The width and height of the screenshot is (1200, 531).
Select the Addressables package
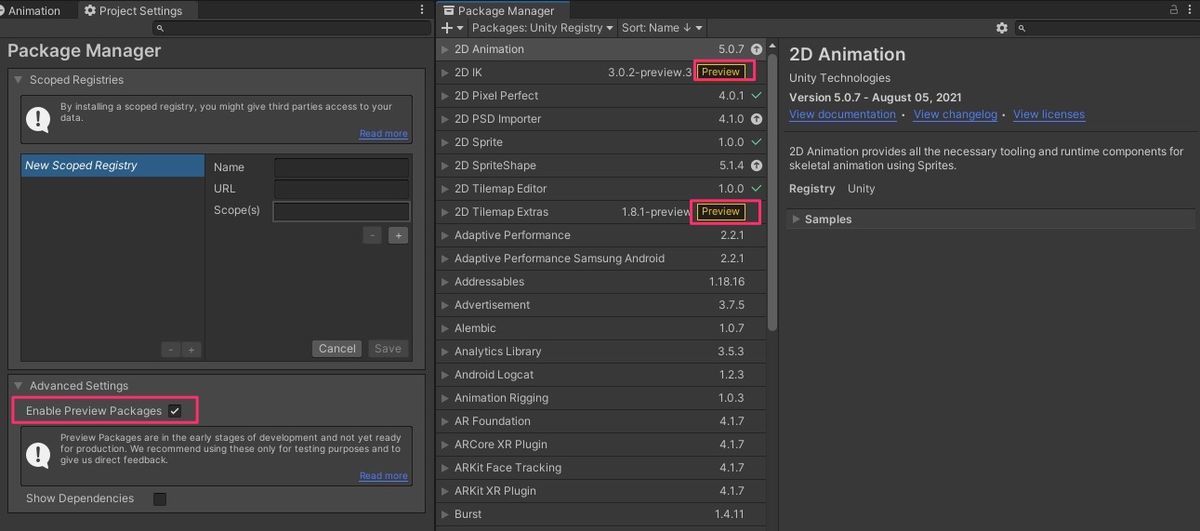tap(602, 282)
